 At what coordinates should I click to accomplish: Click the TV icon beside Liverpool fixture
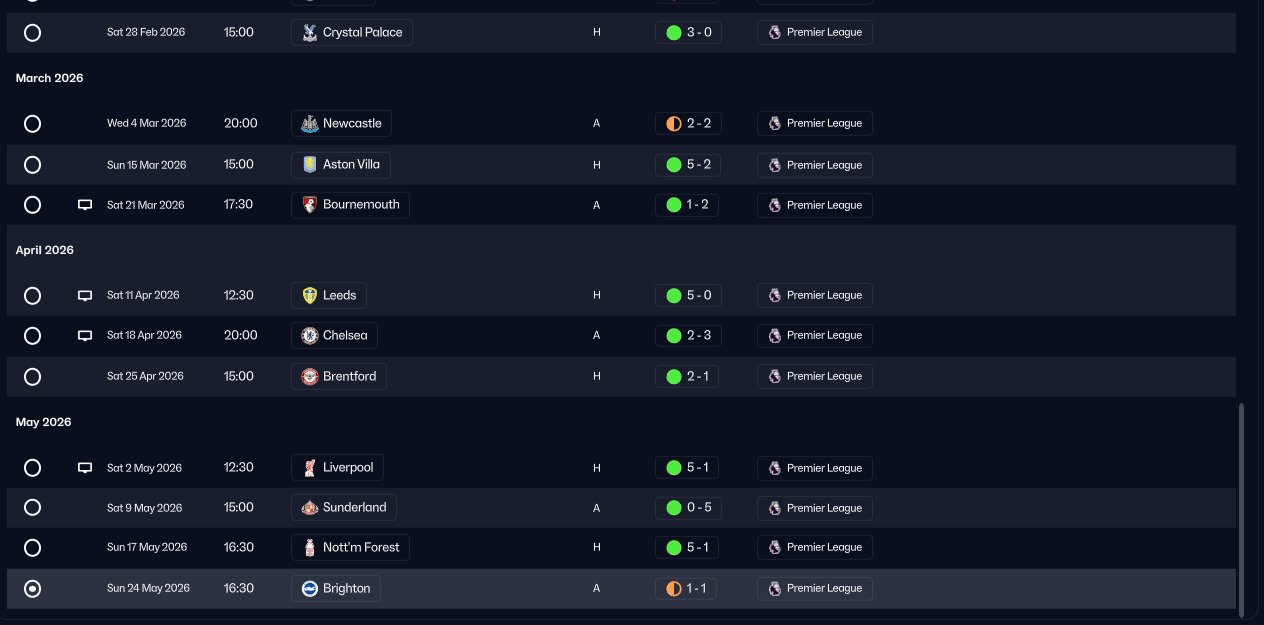(x=85, y=467)
